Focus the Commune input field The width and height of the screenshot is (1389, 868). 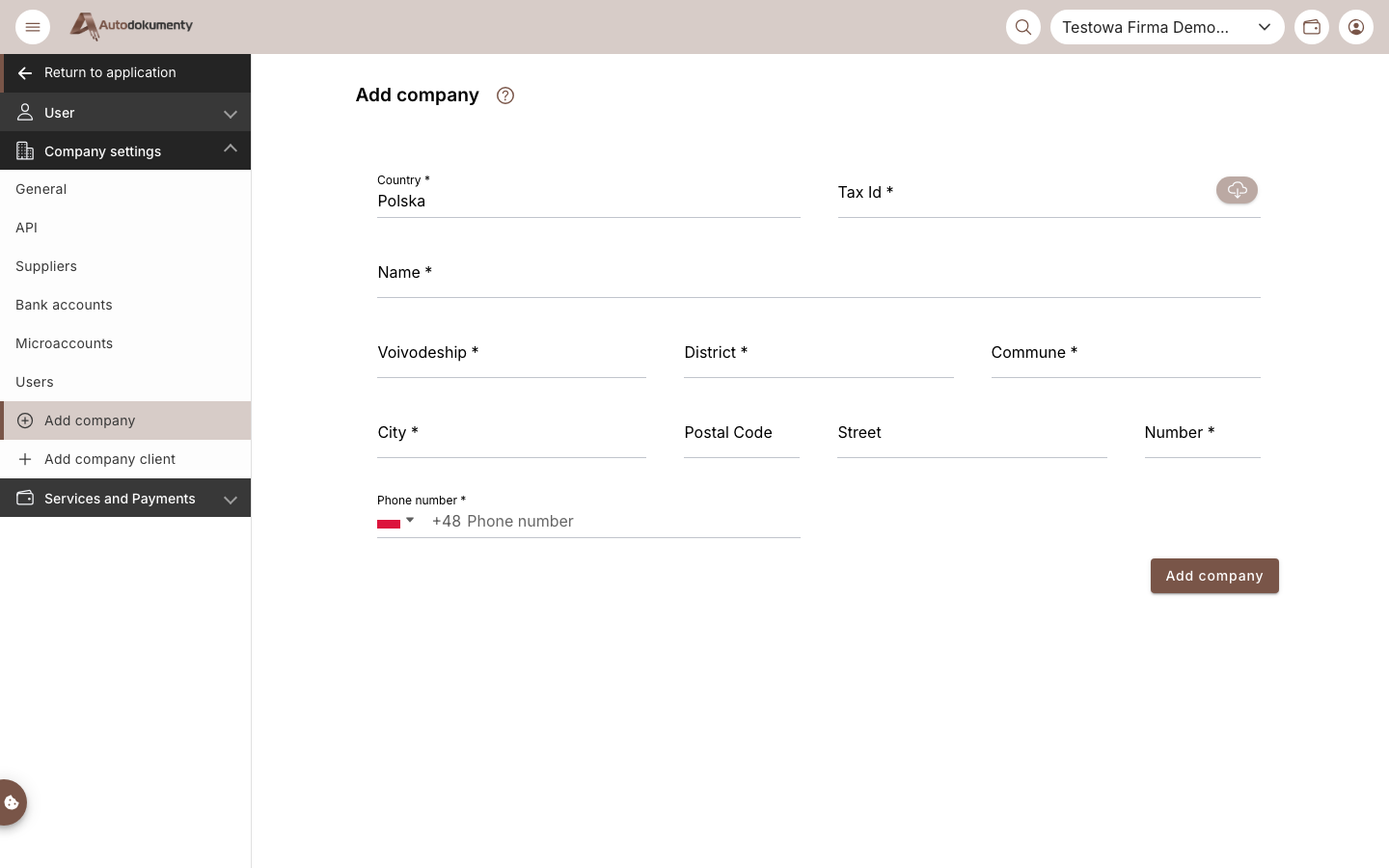coord(1126,354)
